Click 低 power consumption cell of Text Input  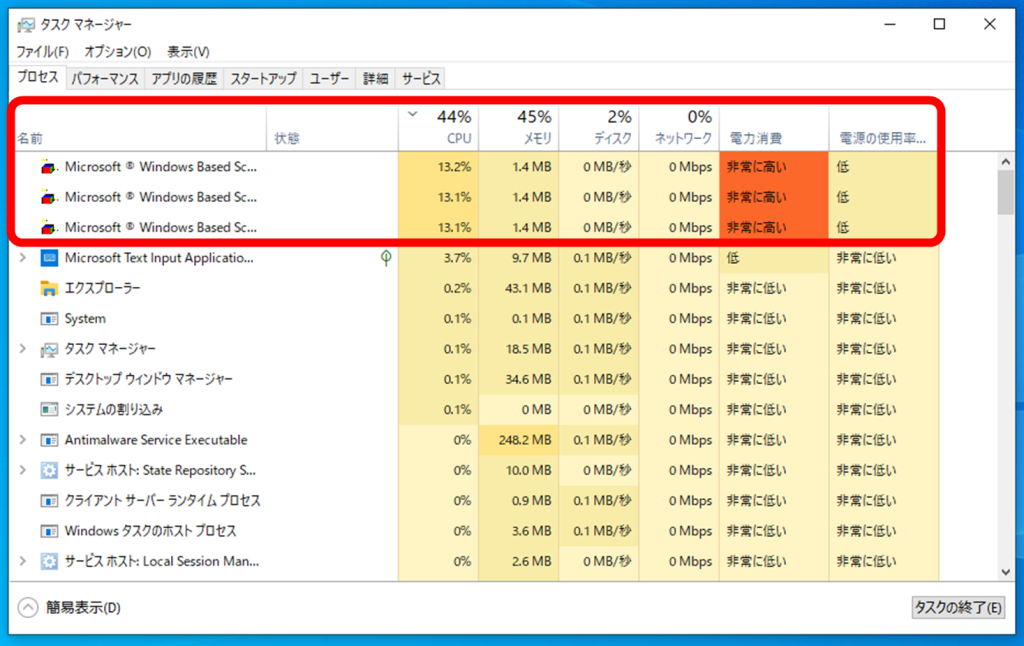(774, 258)
